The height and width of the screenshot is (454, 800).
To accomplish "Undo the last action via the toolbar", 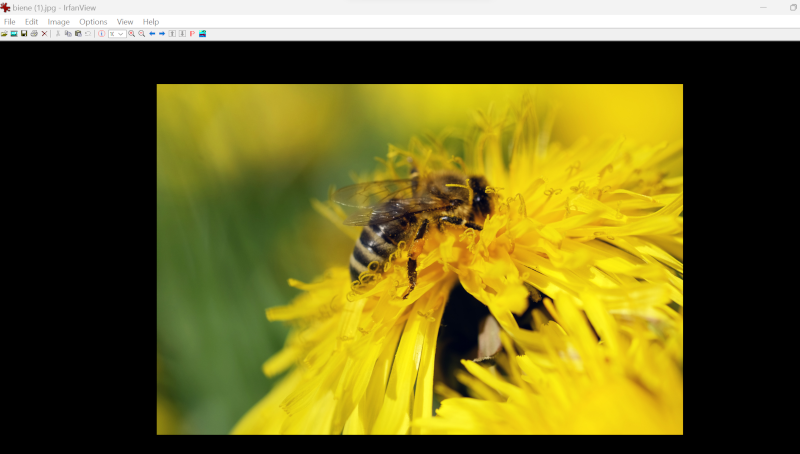I will pyautogui.click(x=88, y=34).
